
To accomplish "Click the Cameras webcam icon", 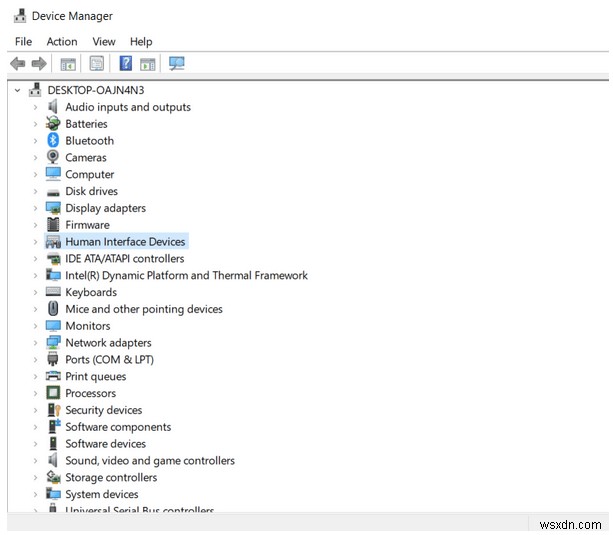I will coord(53,157).
